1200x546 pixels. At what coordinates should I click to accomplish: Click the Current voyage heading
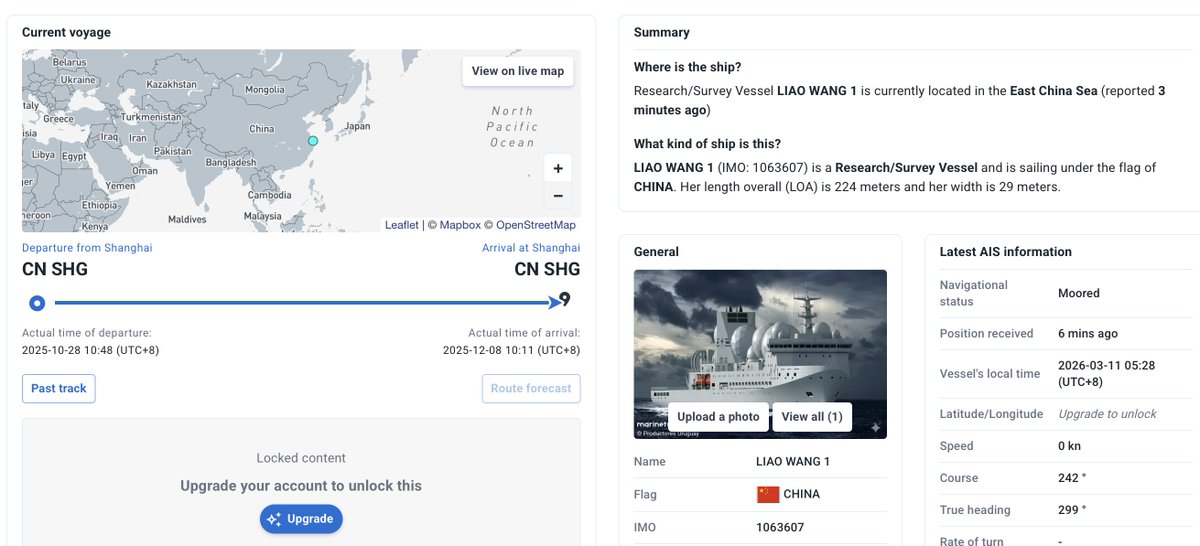66,32
